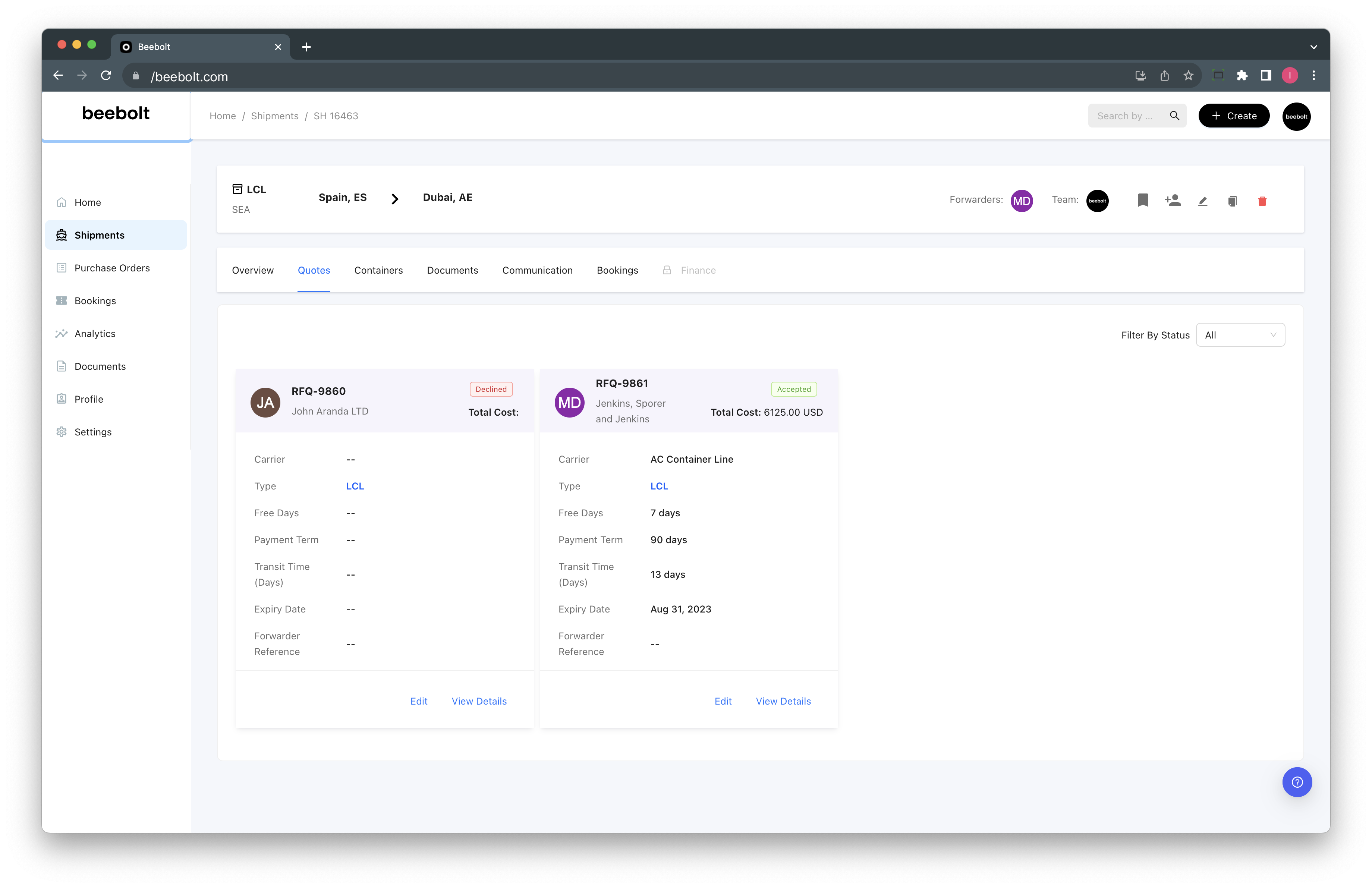Screen dimensions: 1372x888
Task: Click the copy shipment icon
Action: (x=1232, y=201)
